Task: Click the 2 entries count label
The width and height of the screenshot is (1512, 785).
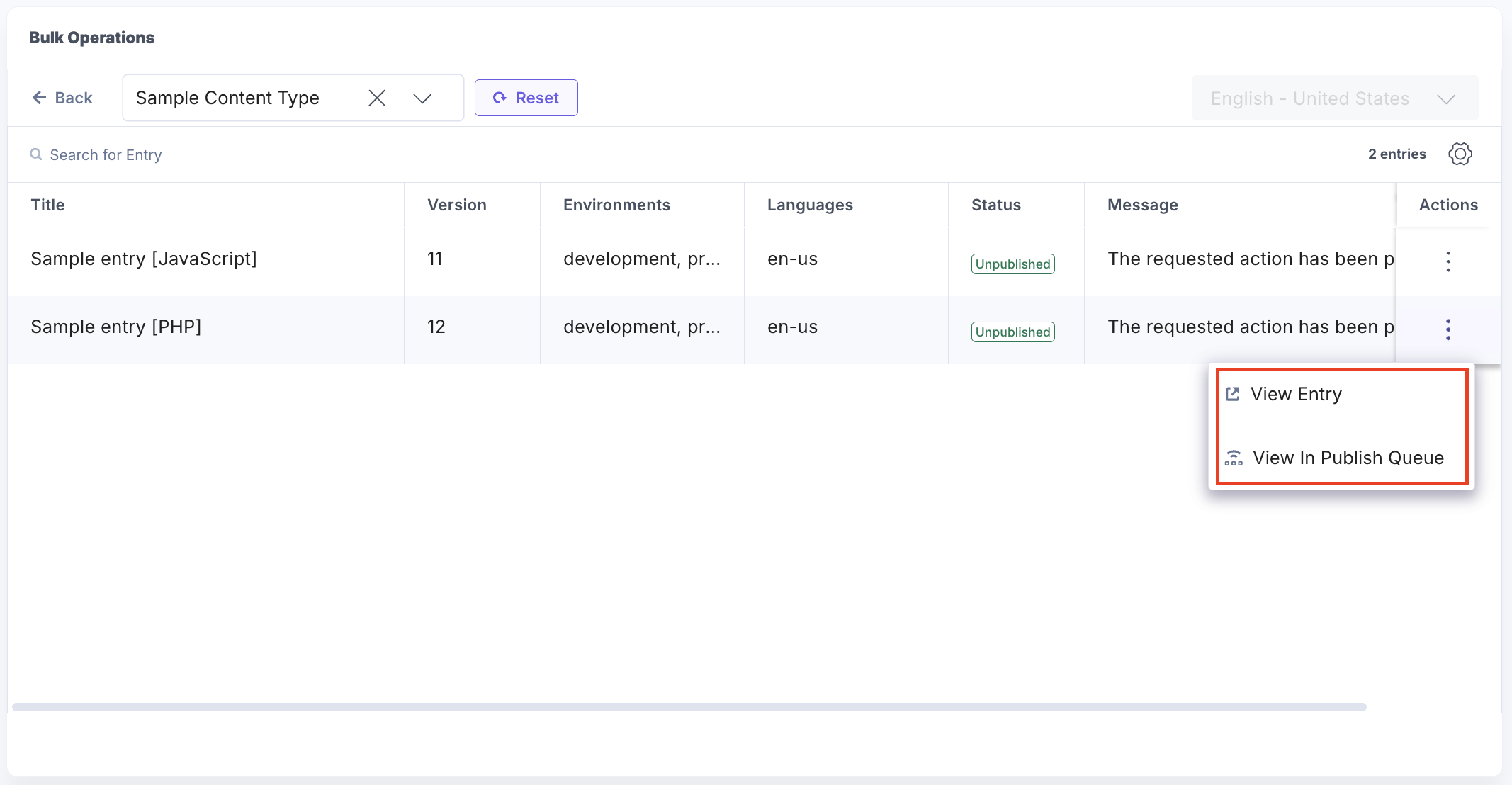Action: pos(1397,154)
